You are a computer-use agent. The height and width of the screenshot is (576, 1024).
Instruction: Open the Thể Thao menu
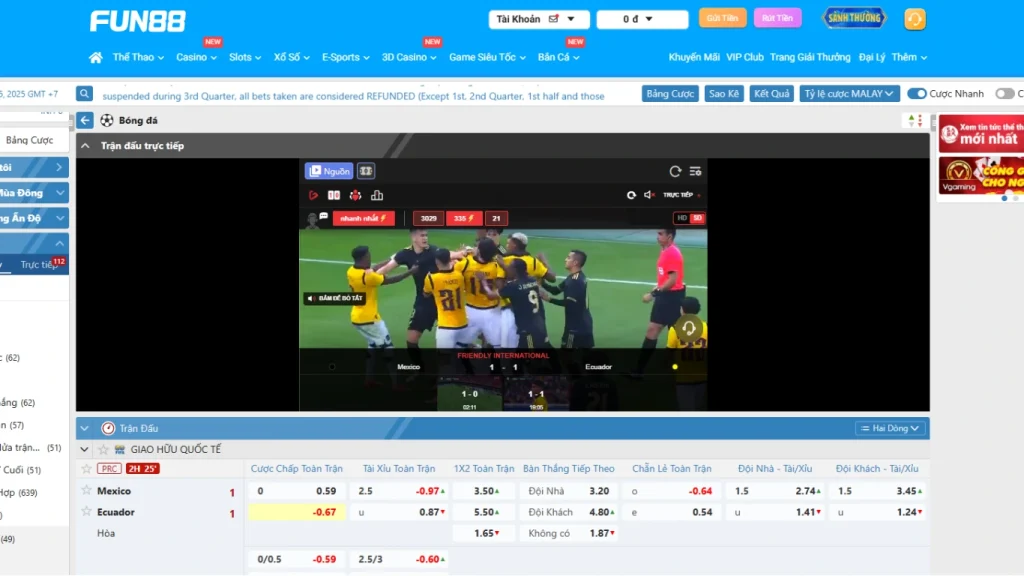coord(139,58)
